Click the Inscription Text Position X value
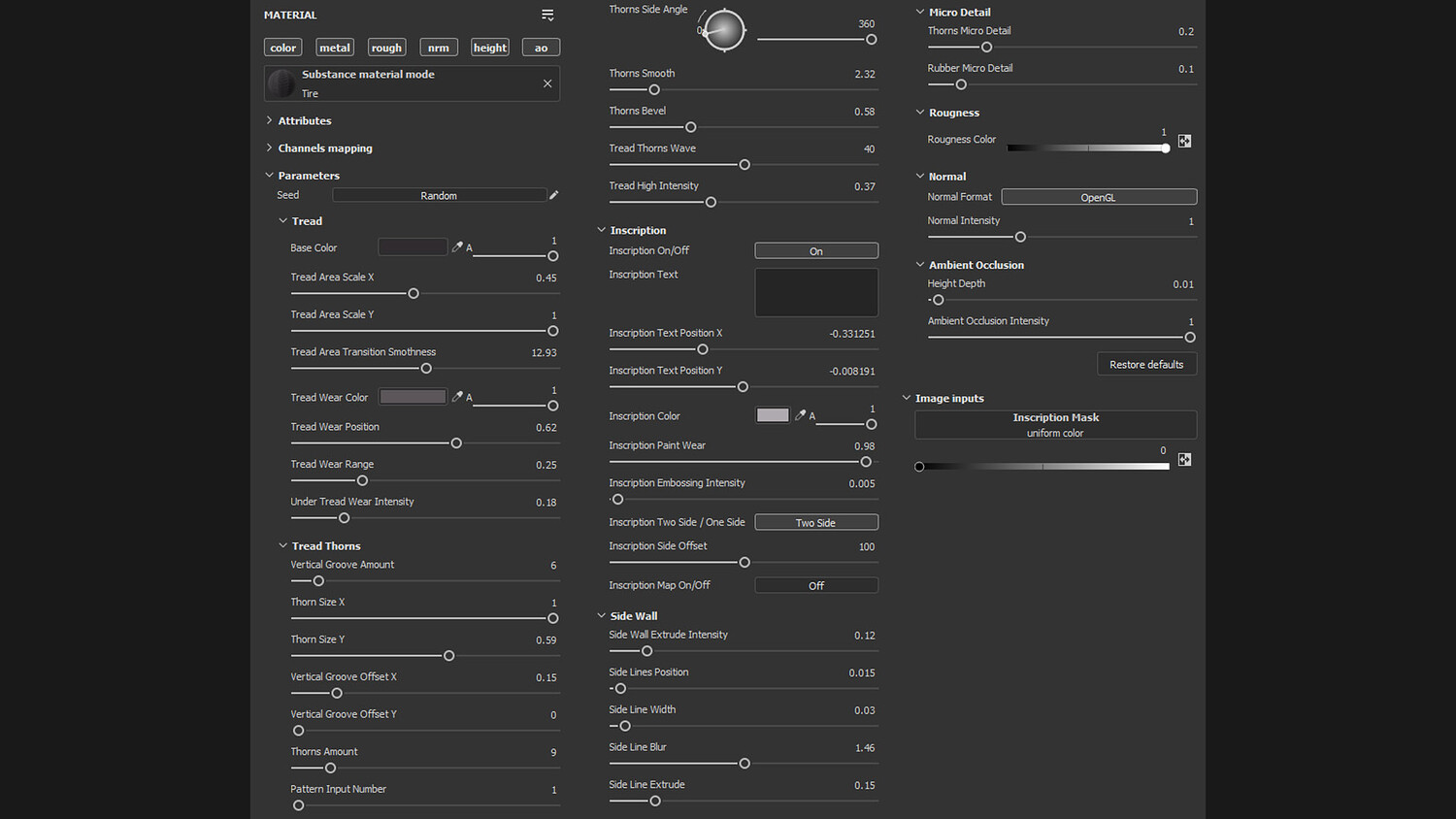 coord(852,334)
